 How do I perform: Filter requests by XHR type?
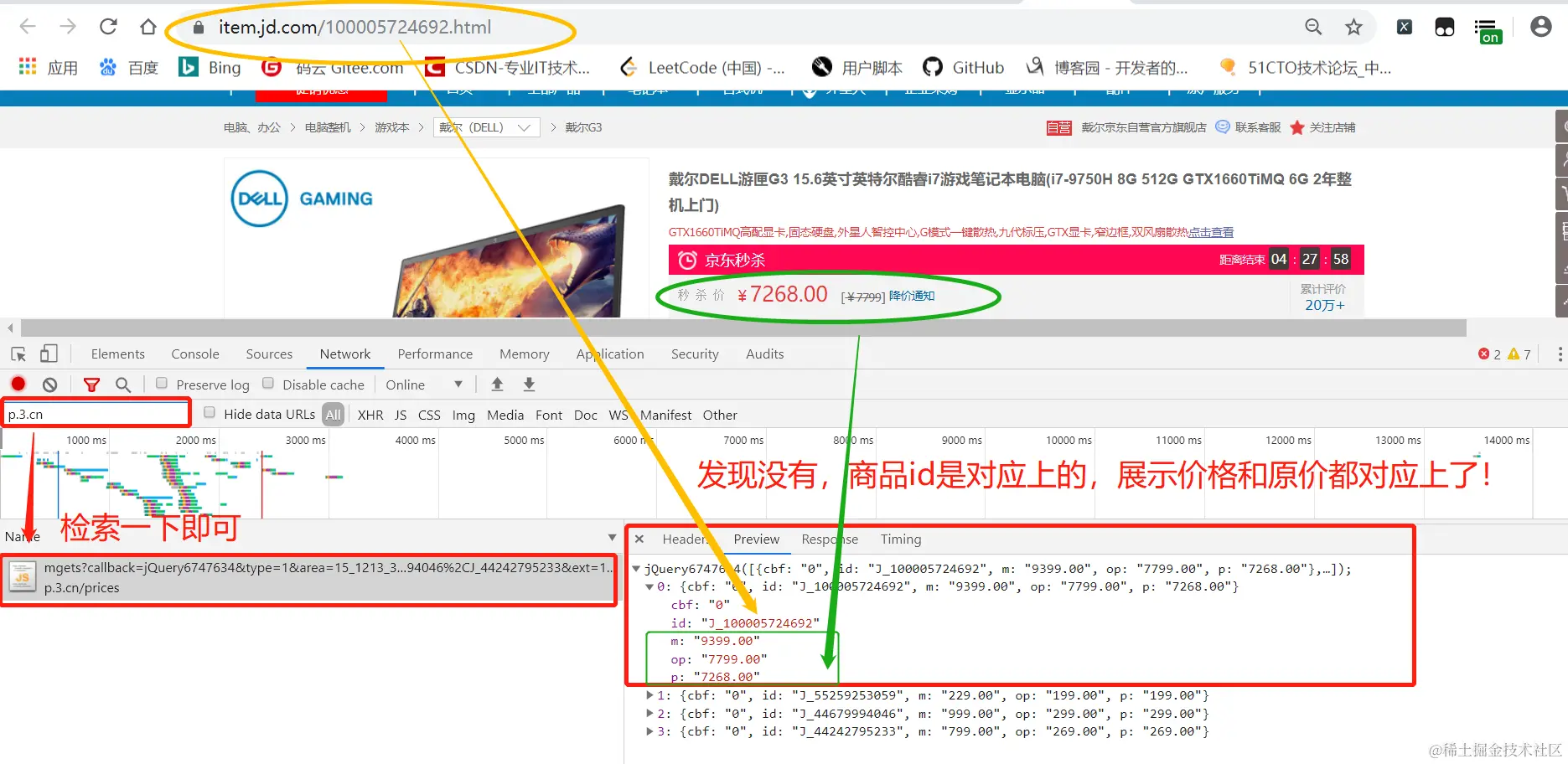[x=370, y=415]
